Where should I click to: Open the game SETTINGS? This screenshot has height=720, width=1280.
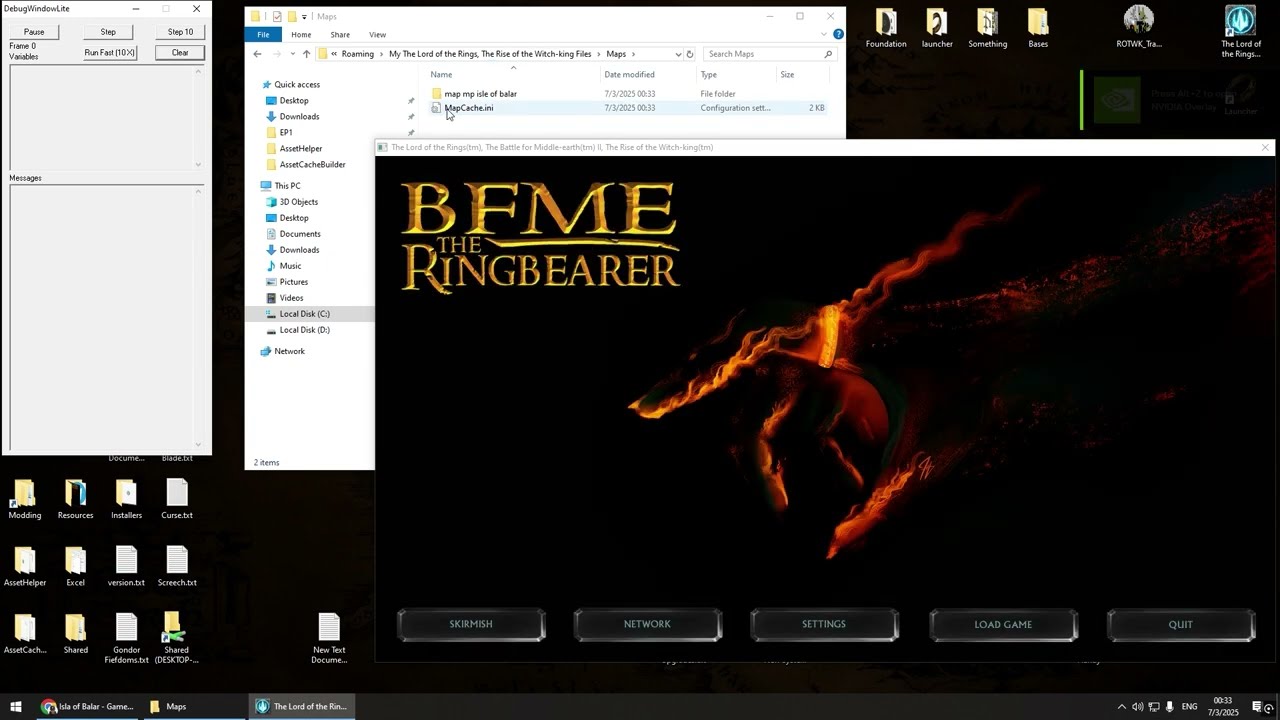[824, 624]
